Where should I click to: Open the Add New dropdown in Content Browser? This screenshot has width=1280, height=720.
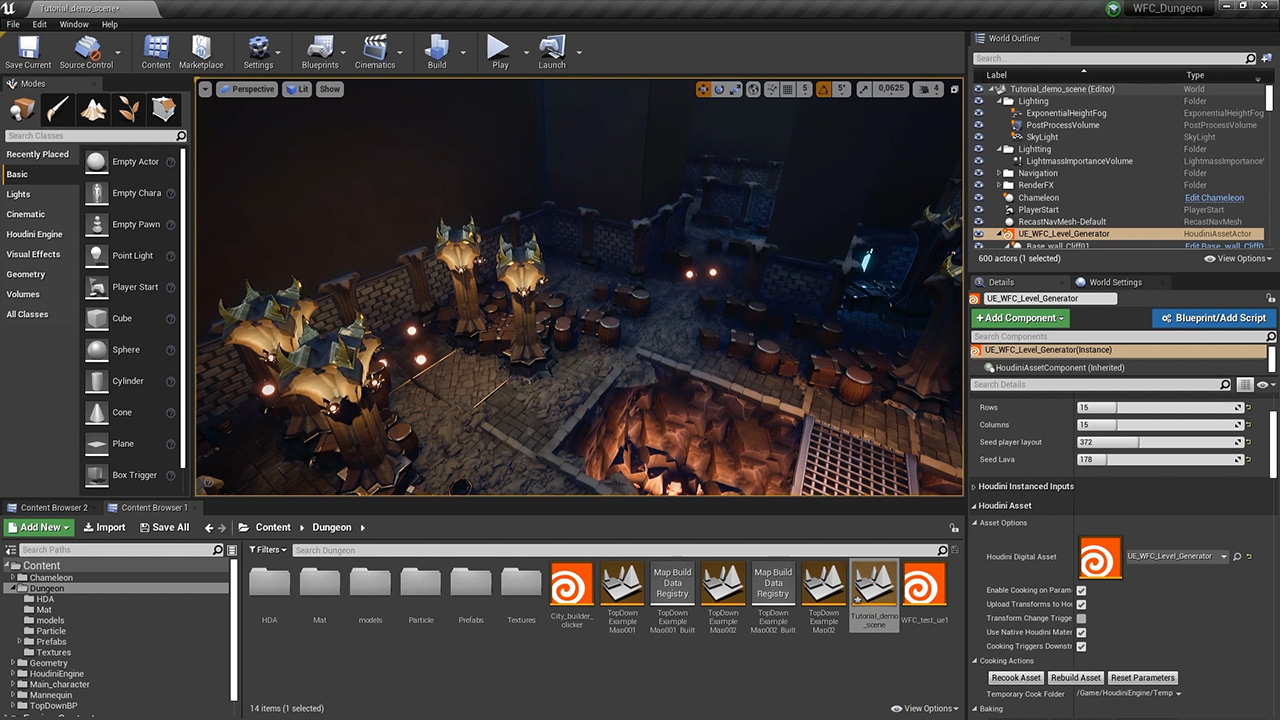click(x=38, y=527)
